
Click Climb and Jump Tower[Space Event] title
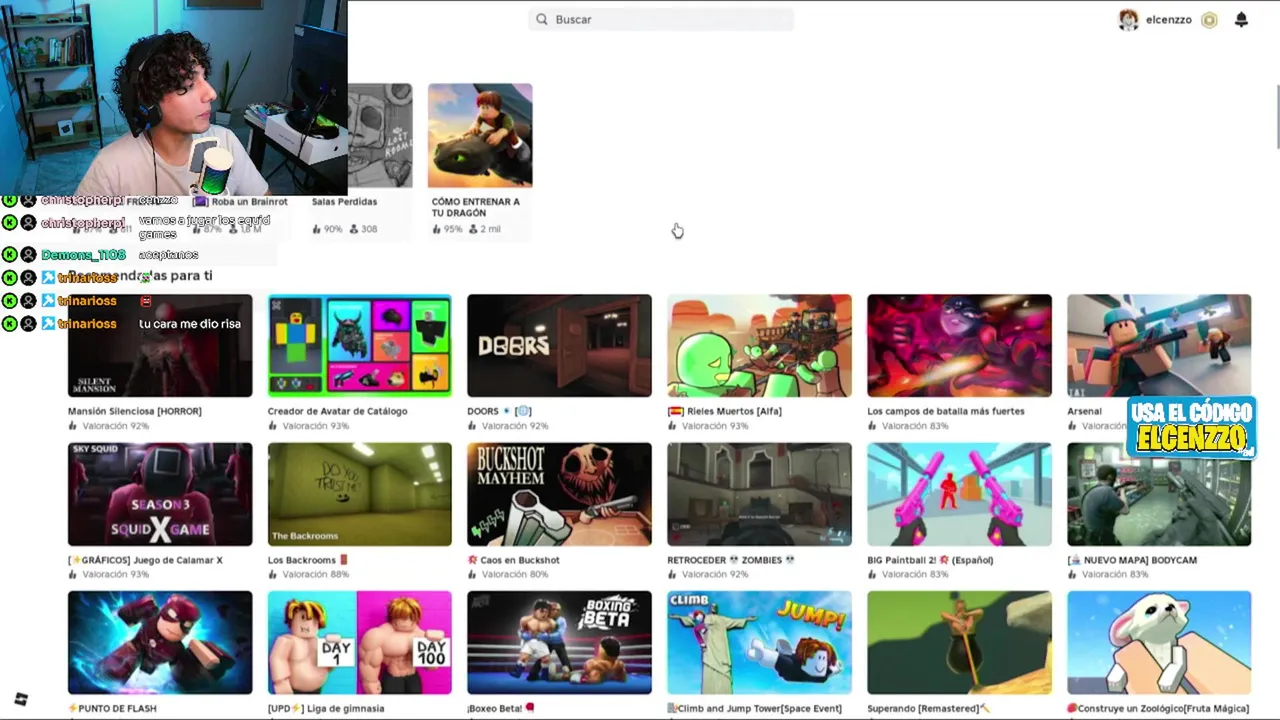coord(755,708)
